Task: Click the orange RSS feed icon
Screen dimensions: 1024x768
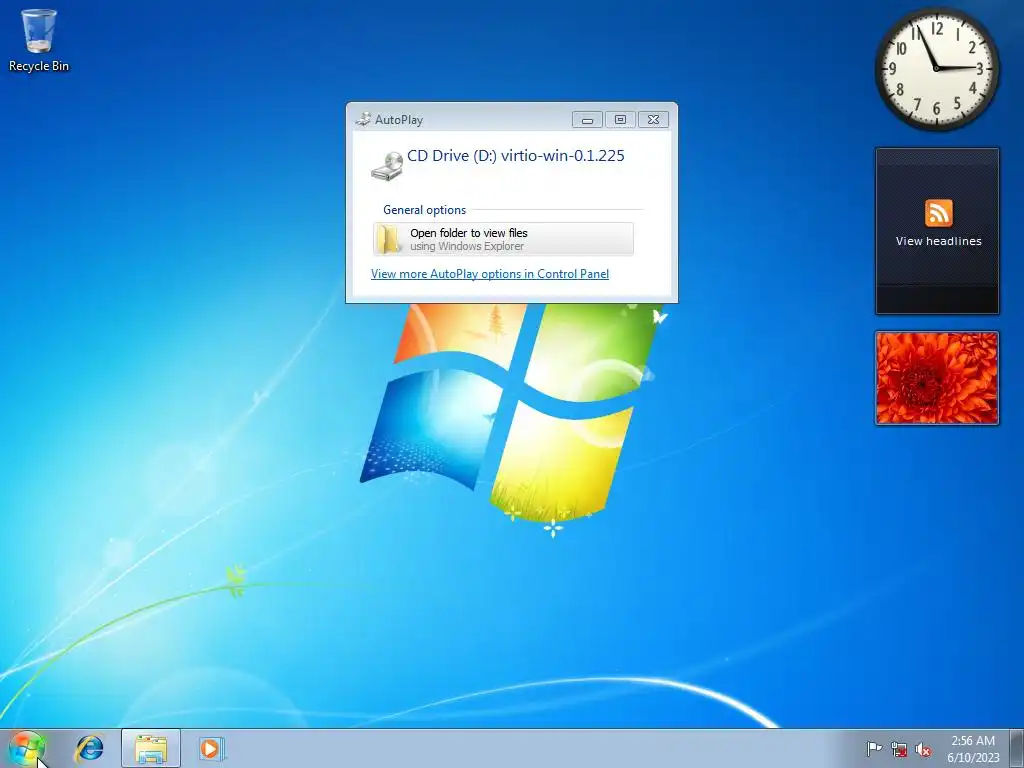Action: 938,213
